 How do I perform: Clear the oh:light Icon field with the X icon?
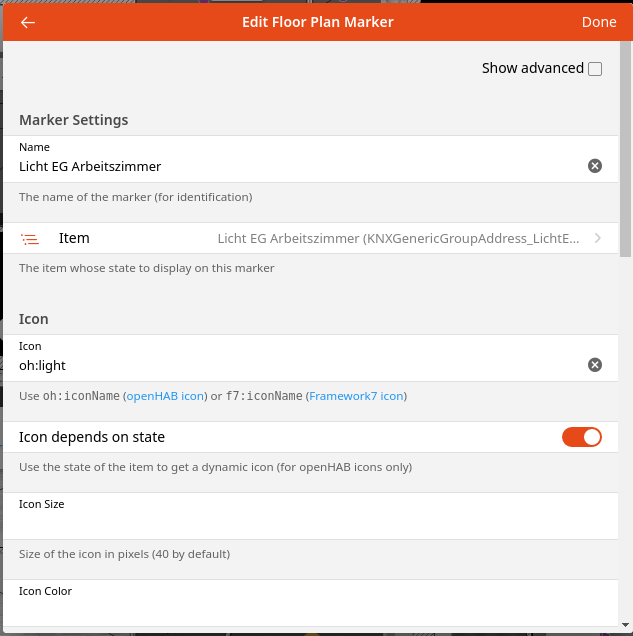(595, 365)
